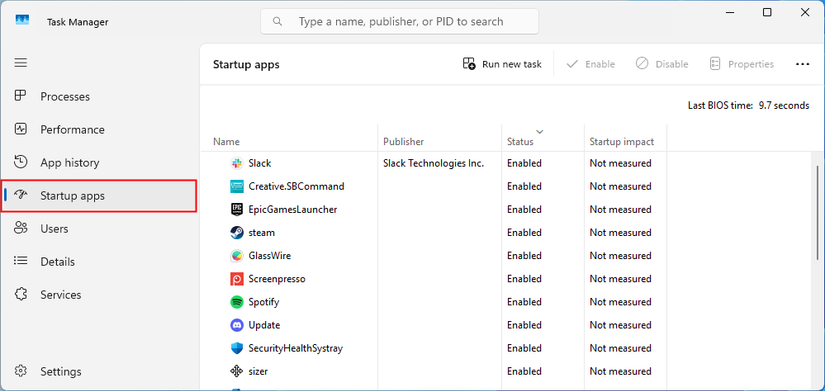Viewport: 825px width, 391px height.
Task: Select the GlassWire name text
Action: [269, 256]
